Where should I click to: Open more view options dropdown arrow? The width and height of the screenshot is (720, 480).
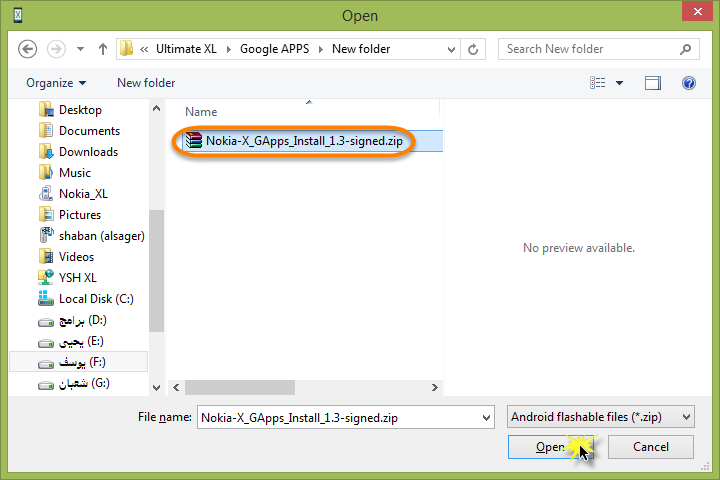(x=619, y=83)
